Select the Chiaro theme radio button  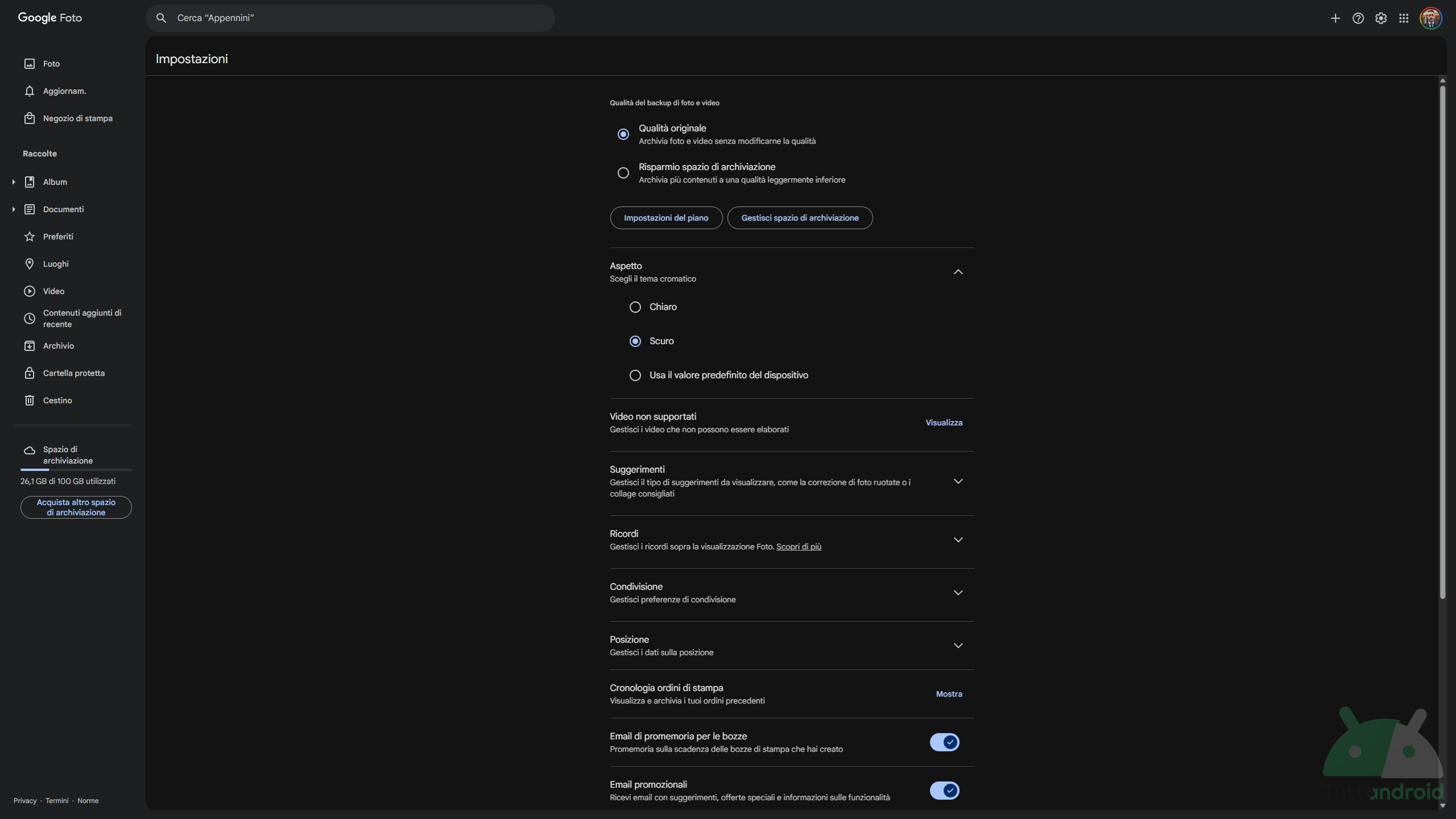click(x=635, y=307)
